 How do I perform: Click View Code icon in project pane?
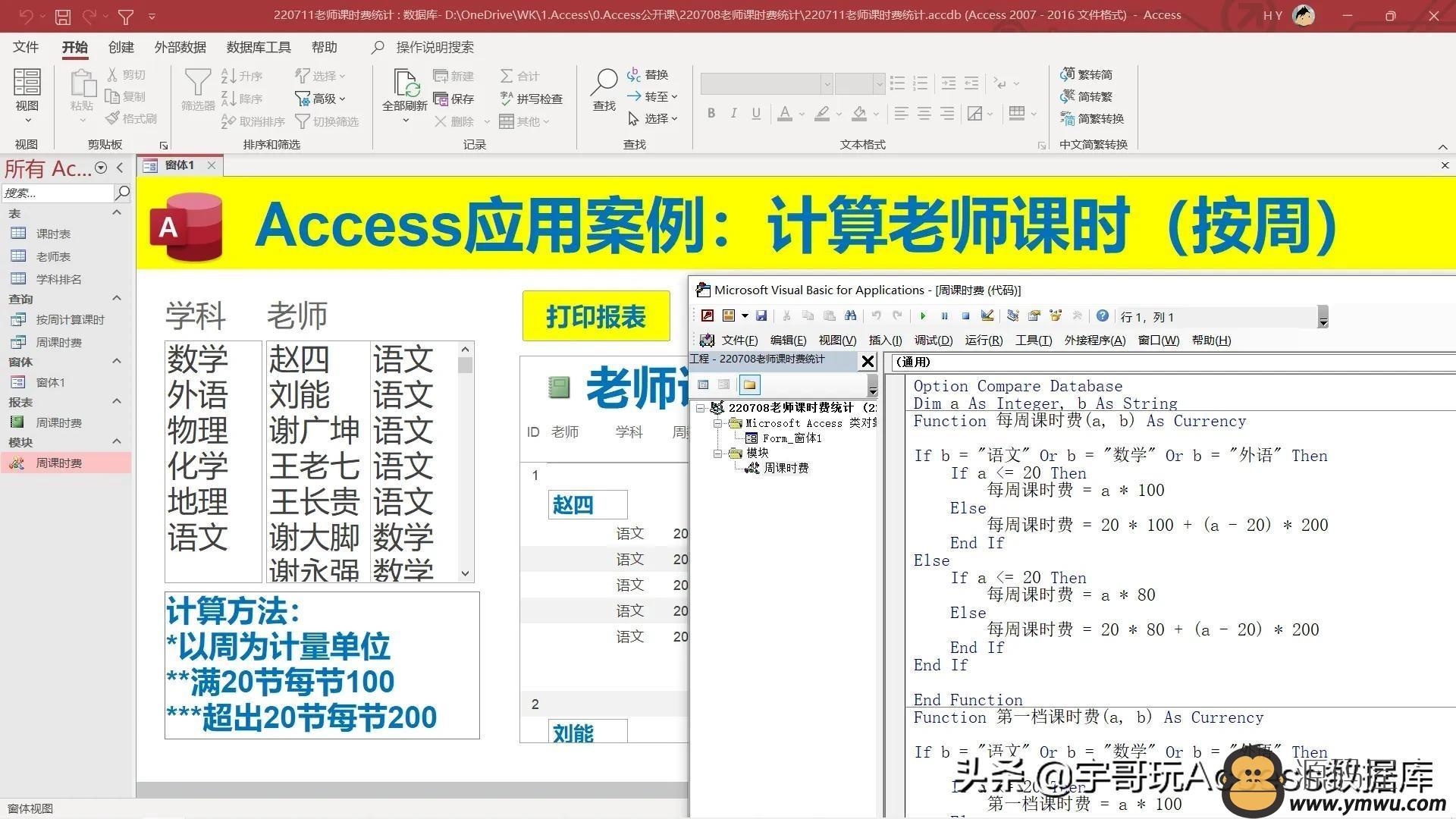coord(703,384)
